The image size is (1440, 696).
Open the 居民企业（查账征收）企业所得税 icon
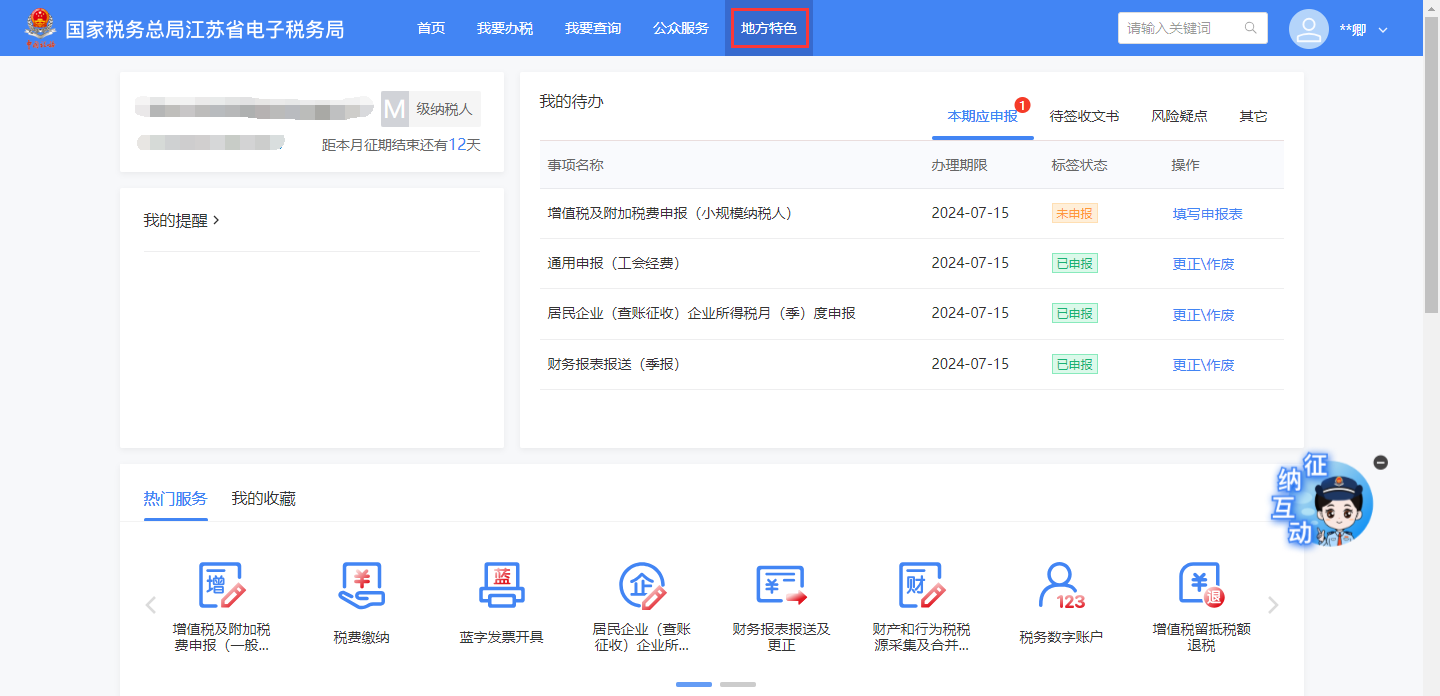(641, 586)
